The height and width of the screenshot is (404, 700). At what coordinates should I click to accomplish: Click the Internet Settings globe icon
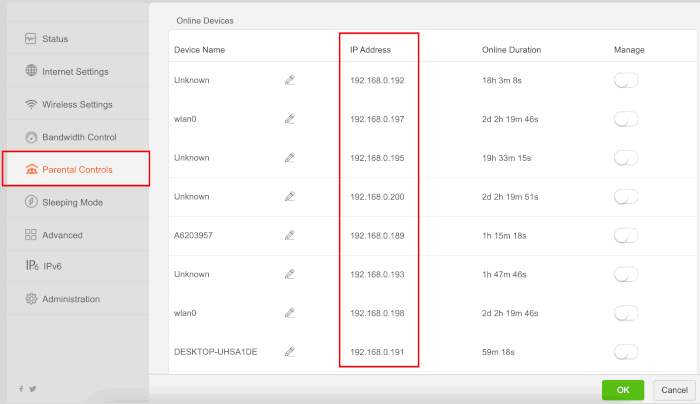tap(31, 71)
